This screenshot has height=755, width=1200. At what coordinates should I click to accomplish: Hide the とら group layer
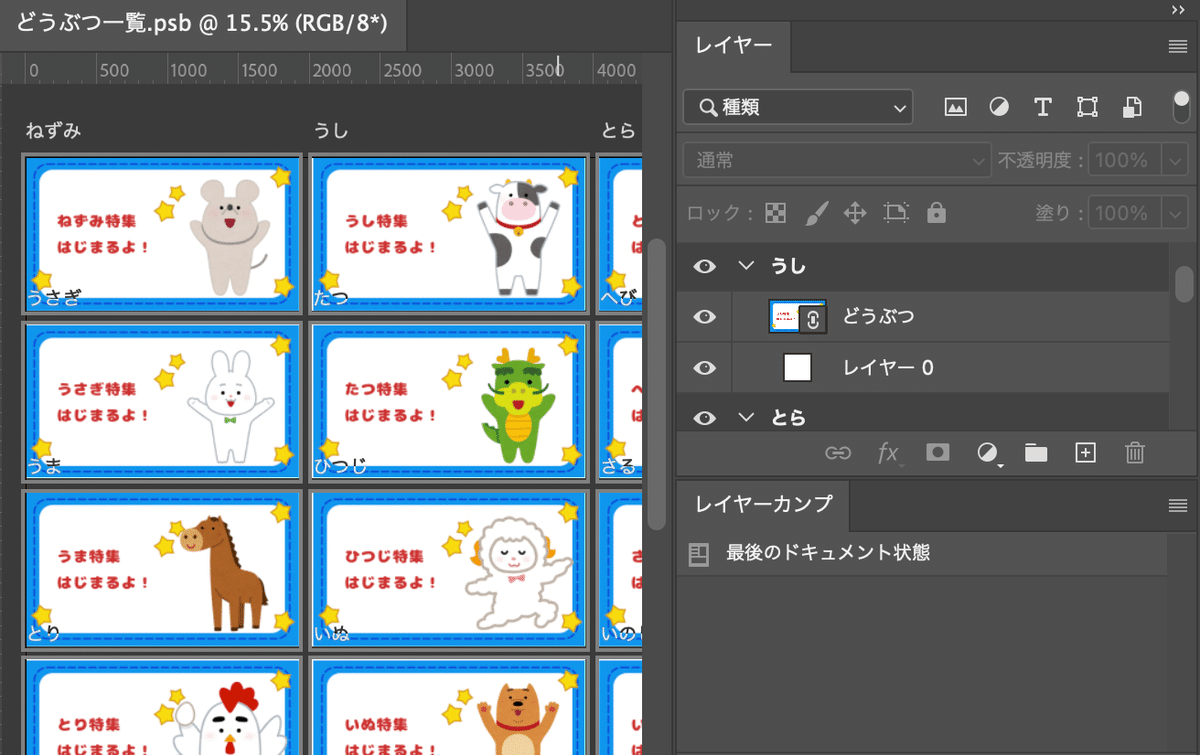(x=705, y=418)
